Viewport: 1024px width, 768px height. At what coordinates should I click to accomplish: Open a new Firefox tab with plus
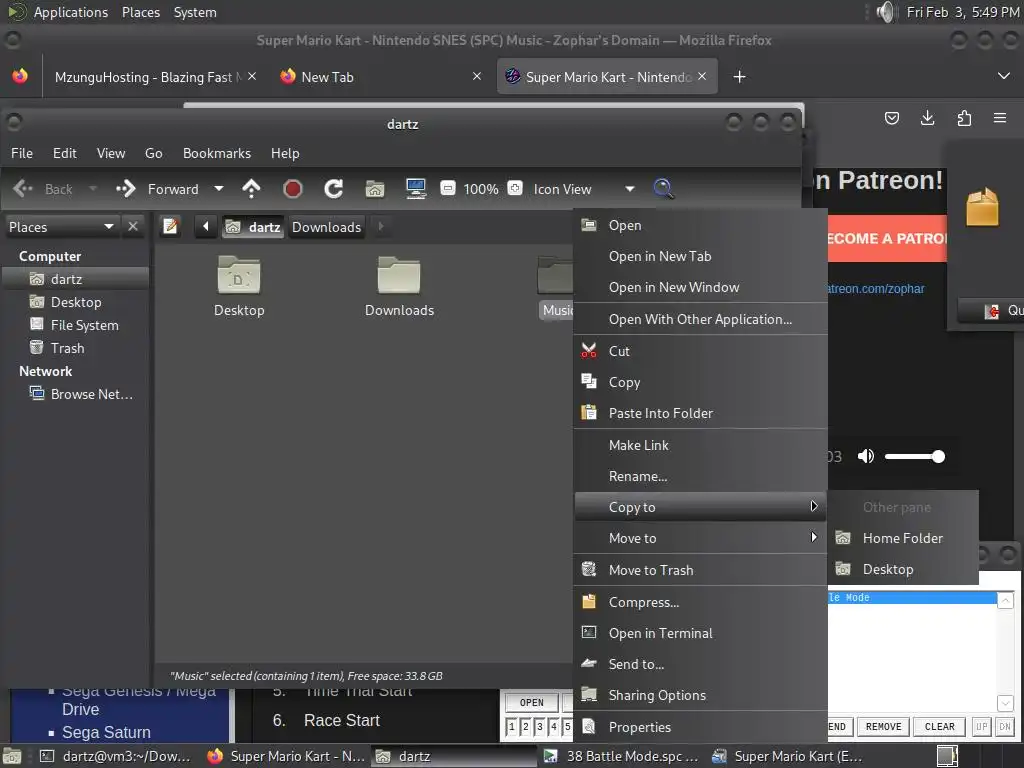(x=739, y=77)
